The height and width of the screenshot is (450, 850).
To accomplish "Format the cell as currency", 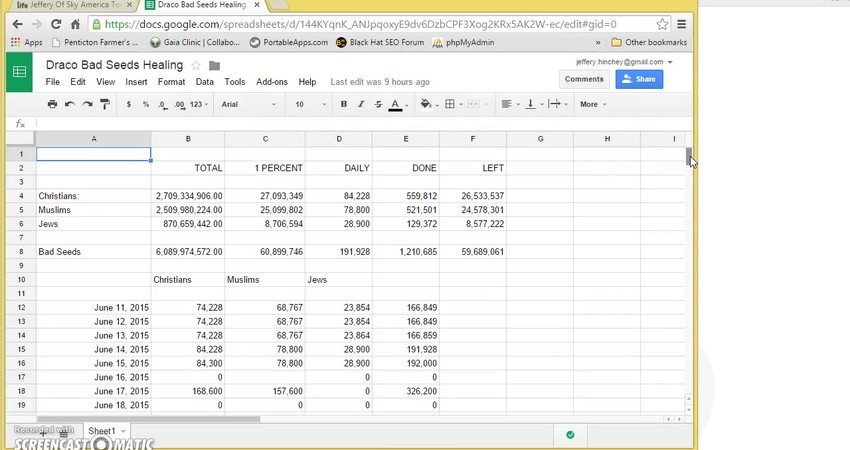I will click(128, 104).
